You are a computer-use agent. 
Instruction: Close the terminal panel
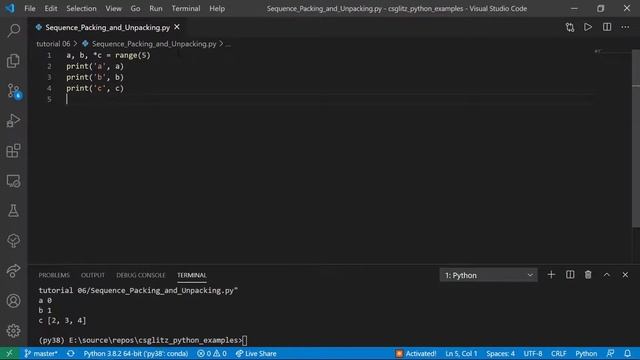[625, 275]
